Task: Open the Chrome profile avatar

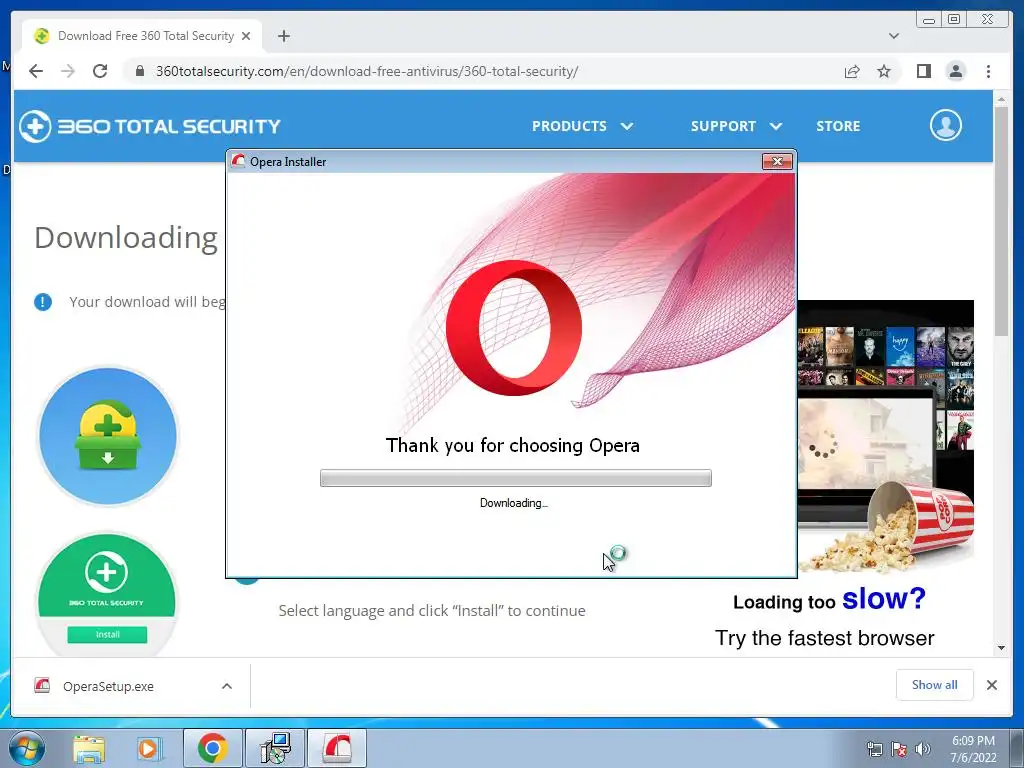Action: [x=955, y=71]
